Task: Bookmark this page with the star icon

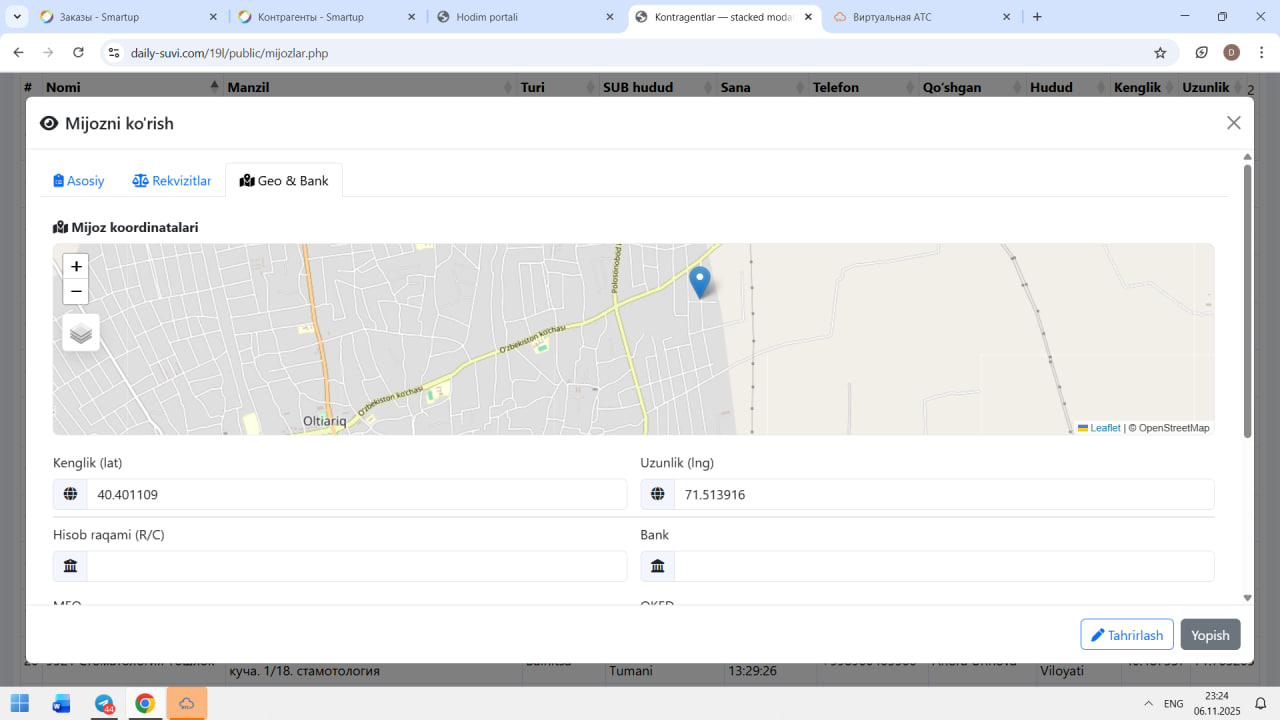Action: pyautogui.click(x=1160, y=53)
